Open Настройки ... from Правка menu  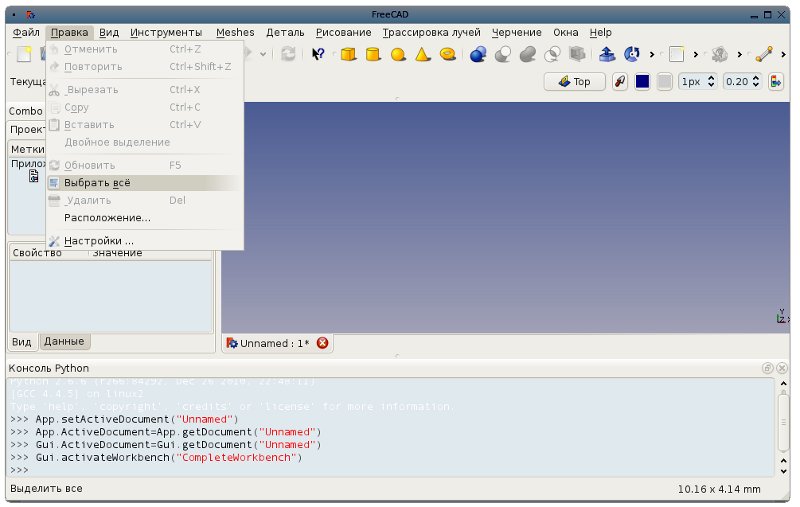tap(143, 241)
